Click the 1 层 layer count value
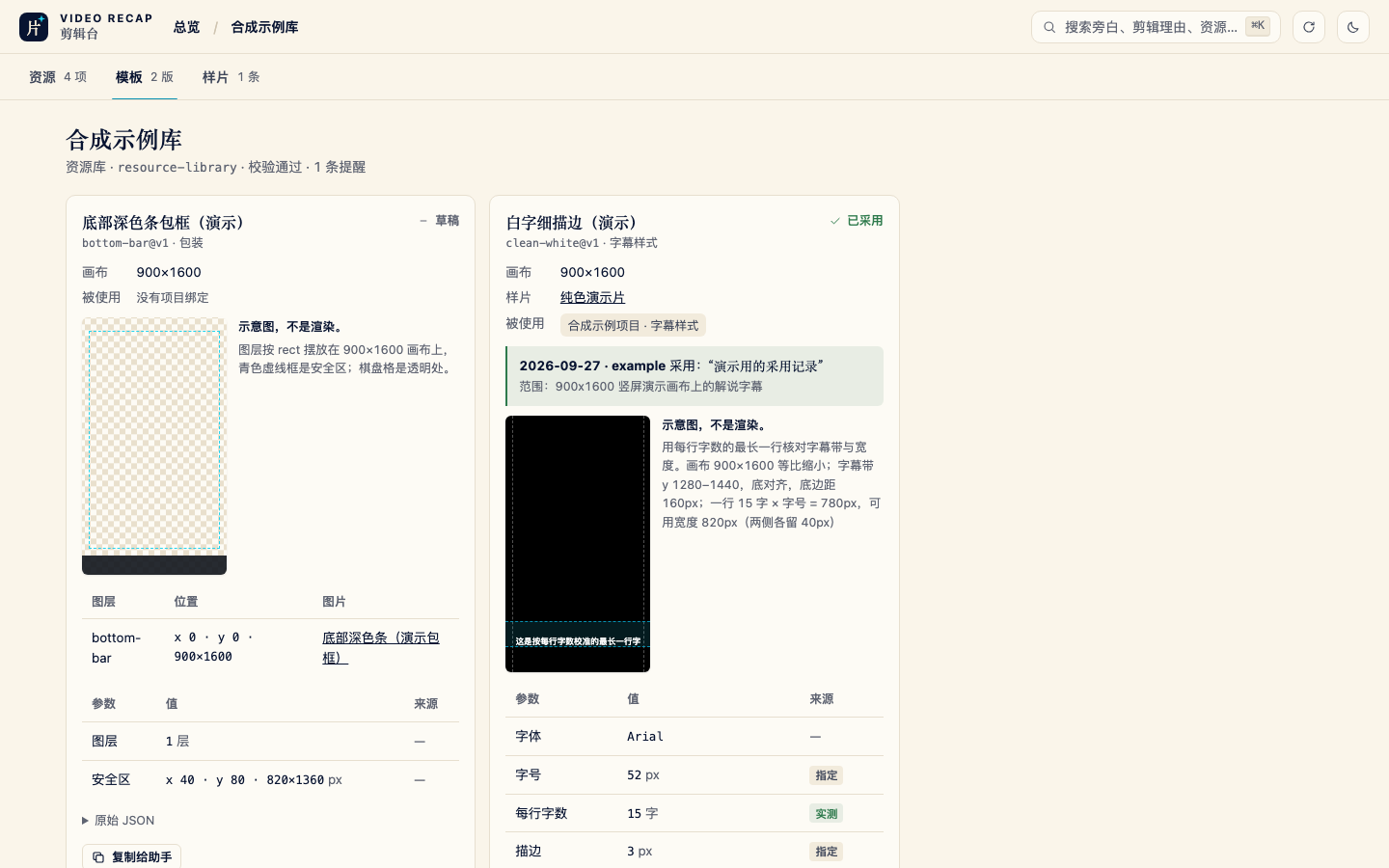 [x=177, y=741]
